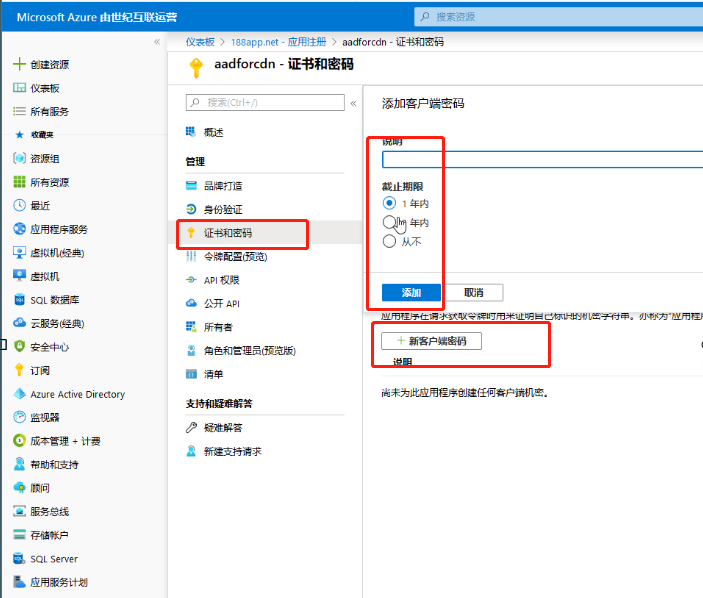Click the Authentication arrow icon

(x=191, y=209)
